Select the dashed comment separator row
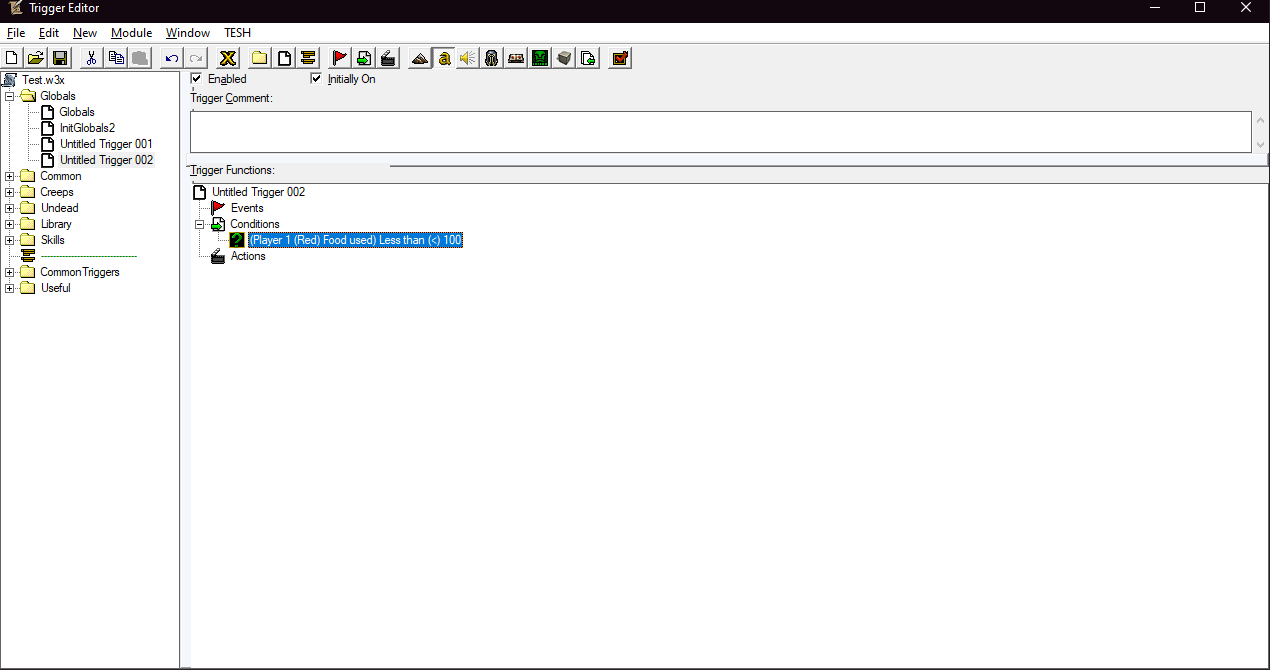Screen dimensions: 1270x670 click(x=88, y=256)
